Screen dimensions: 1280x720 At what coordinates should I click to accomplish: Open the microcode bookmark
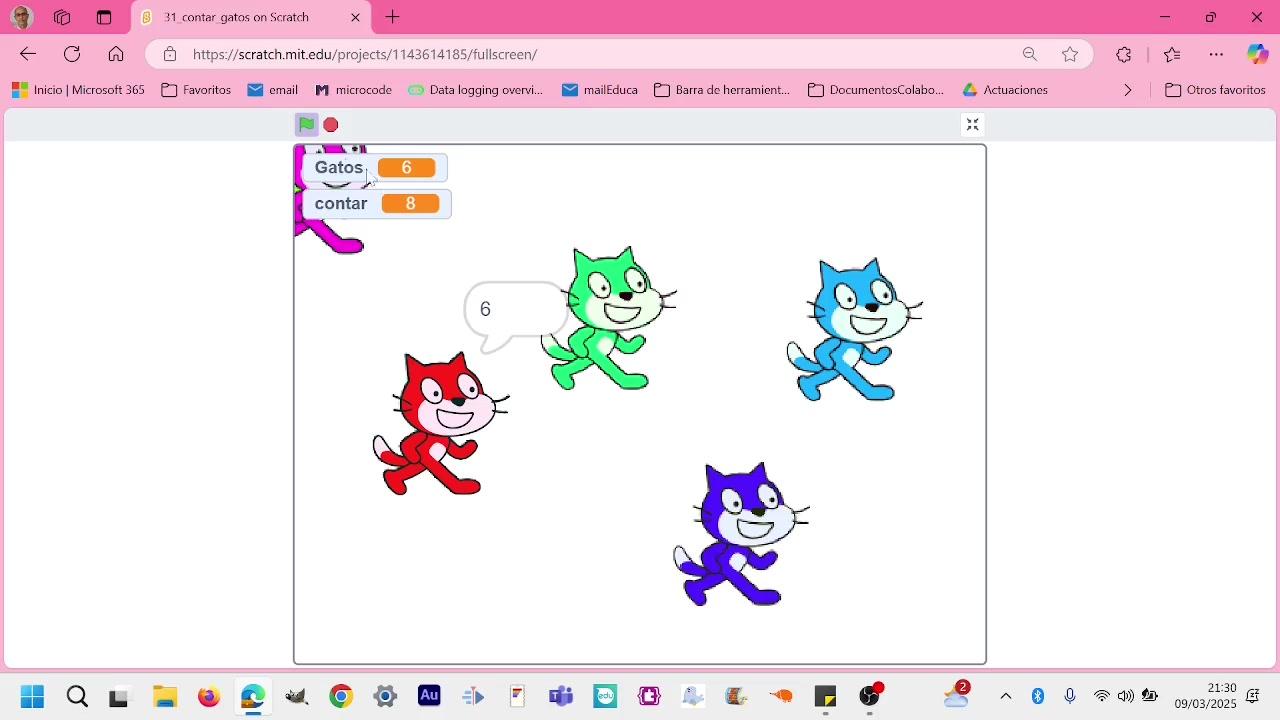point(353,90)
